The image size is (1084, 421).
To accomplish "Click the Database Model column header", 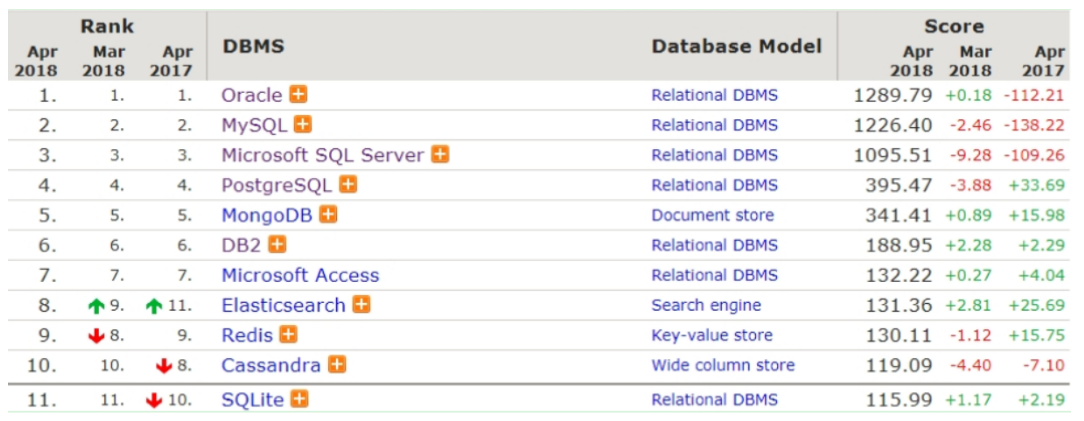I will pyautogui.click(x=737, y=46).
